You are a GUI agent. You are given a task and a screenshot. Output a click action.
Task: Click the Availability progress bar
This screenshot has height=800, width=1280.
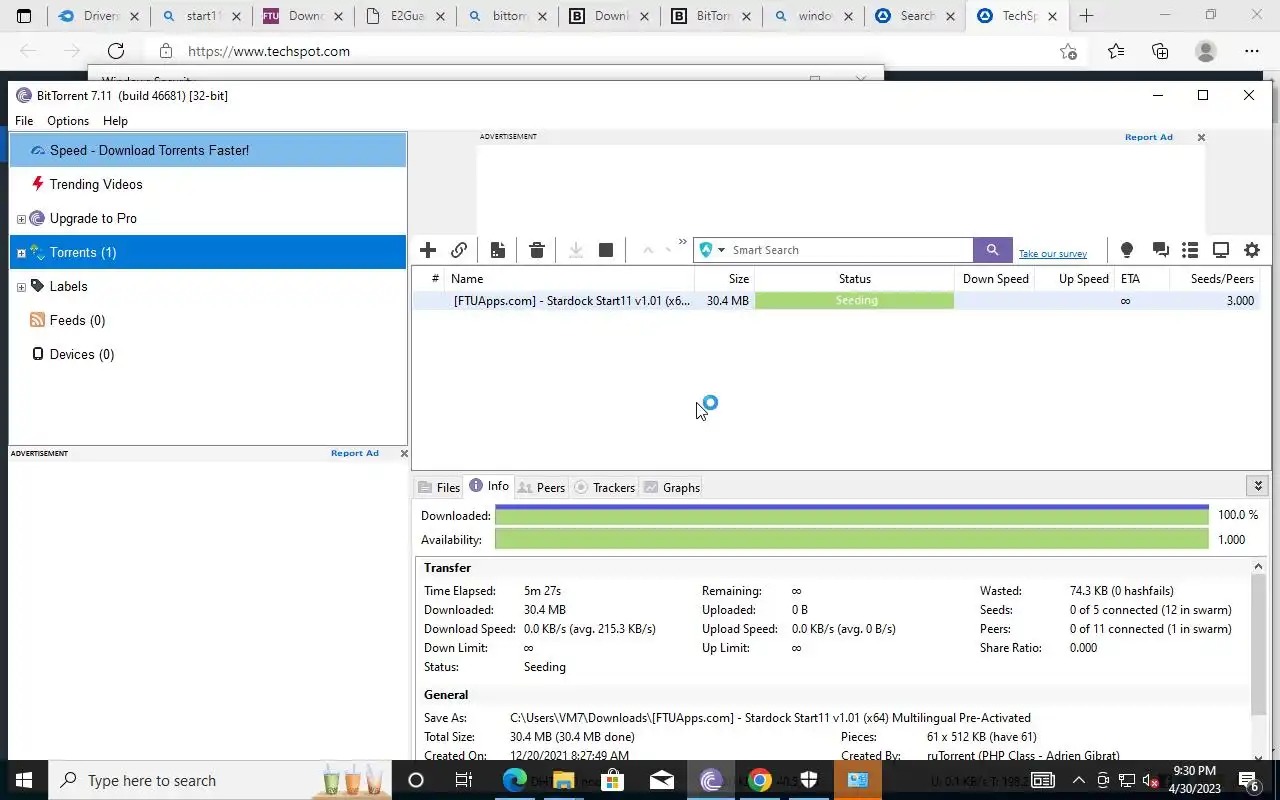852,539
